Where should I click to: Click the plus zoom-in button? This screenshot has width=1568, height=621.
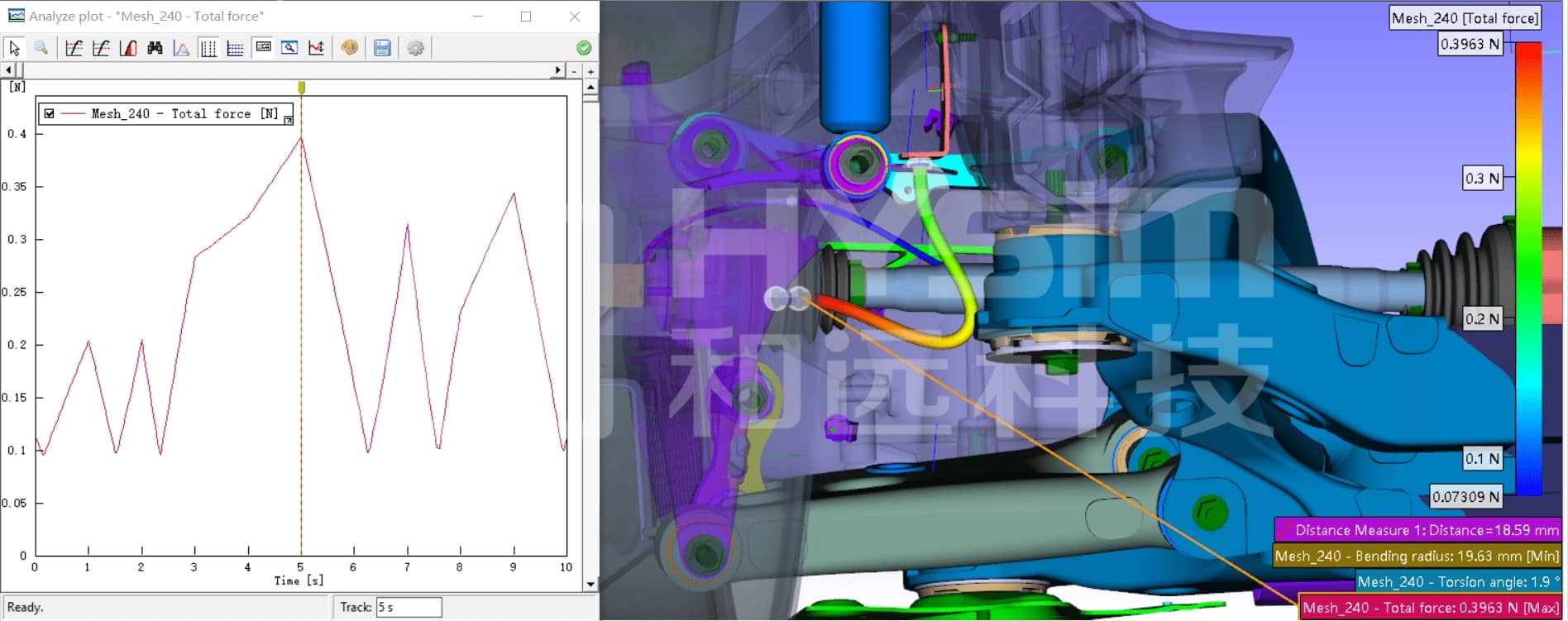590,71
